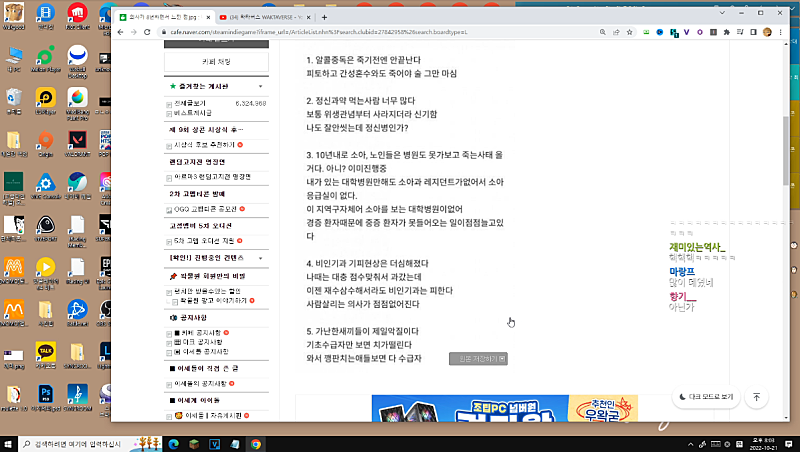800x452 pixels.
Task: Click the Chrome icon in the taskbar
Action: coord(256,444)
